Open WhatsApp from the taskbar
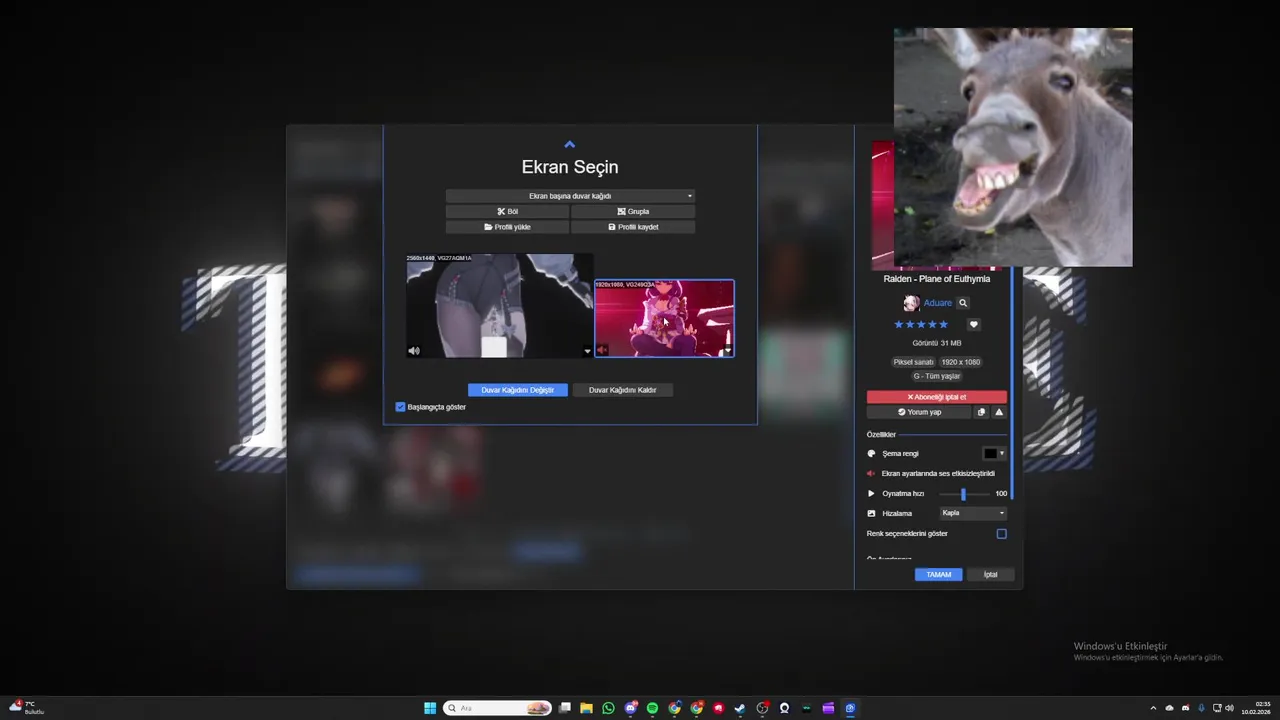The height and width of the screenshot is (720, 1280). click(x=609, y=708)
